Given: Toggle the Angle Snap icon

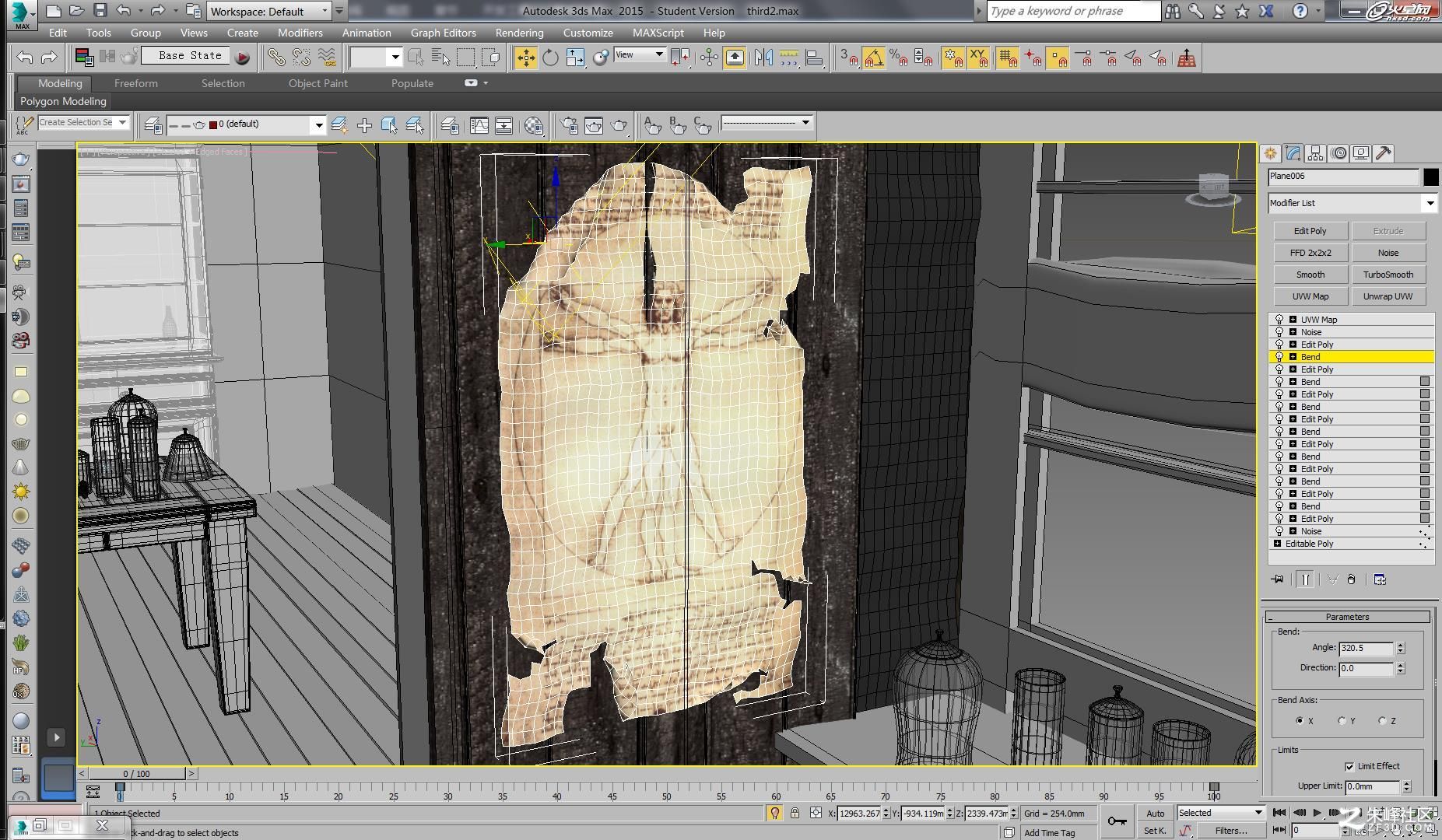Looking at the screenshot, I should pos(874,58).
